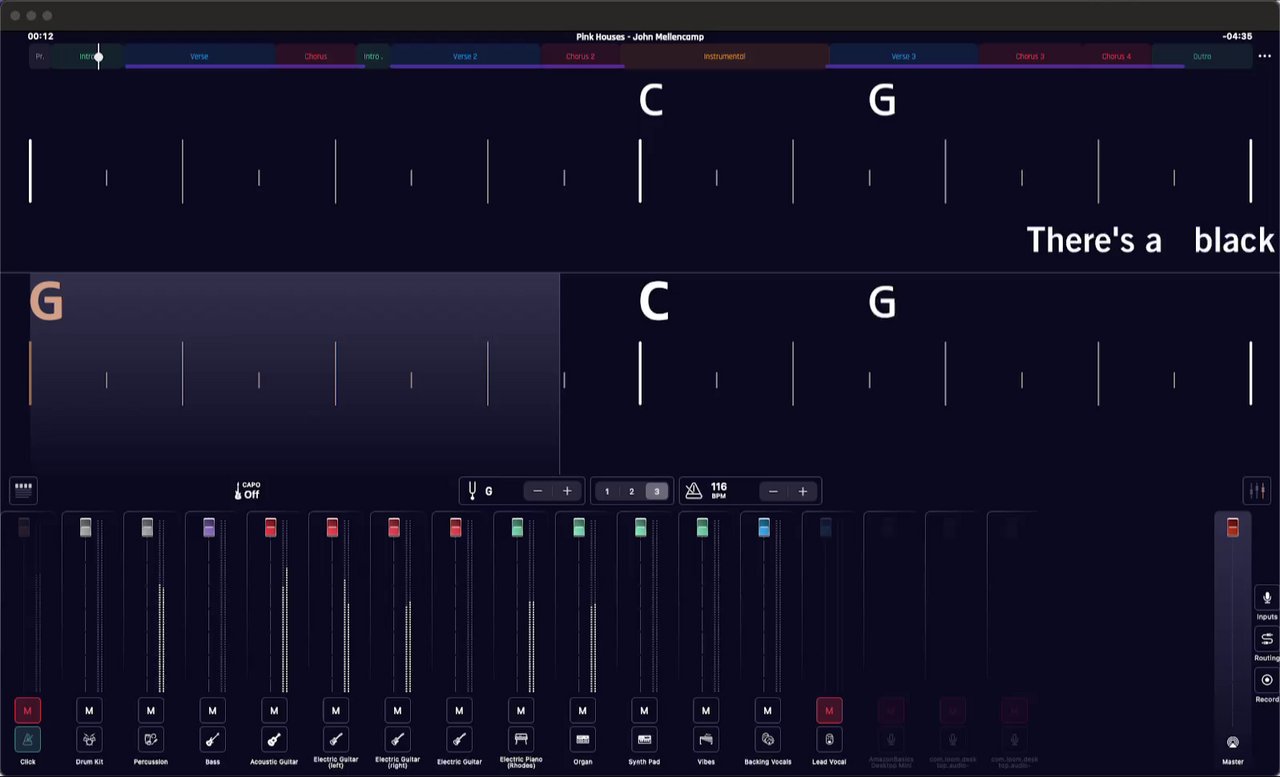Click the playhead marker in the Intro

tap(98, 57)
